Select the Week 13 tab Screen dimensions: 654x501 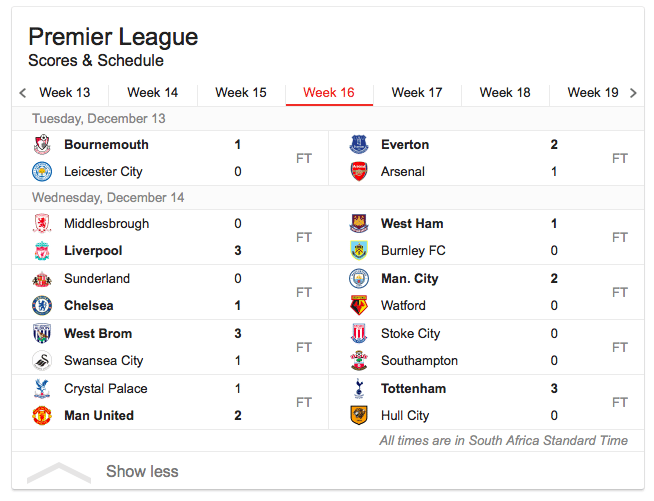pyautogui.click(x=65, y=93)
